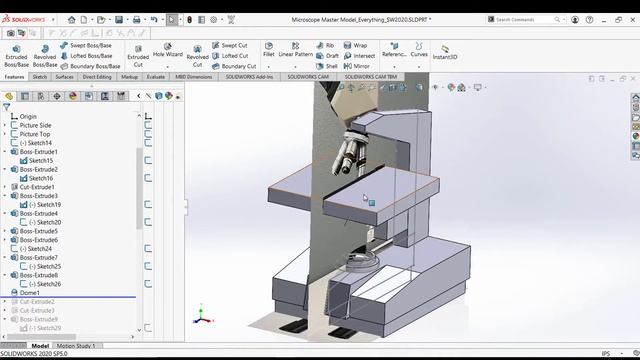The width and height of the screenshot is (640, 360).
Task: Switch to the Direct Editing tab
Action: [97, 77]
